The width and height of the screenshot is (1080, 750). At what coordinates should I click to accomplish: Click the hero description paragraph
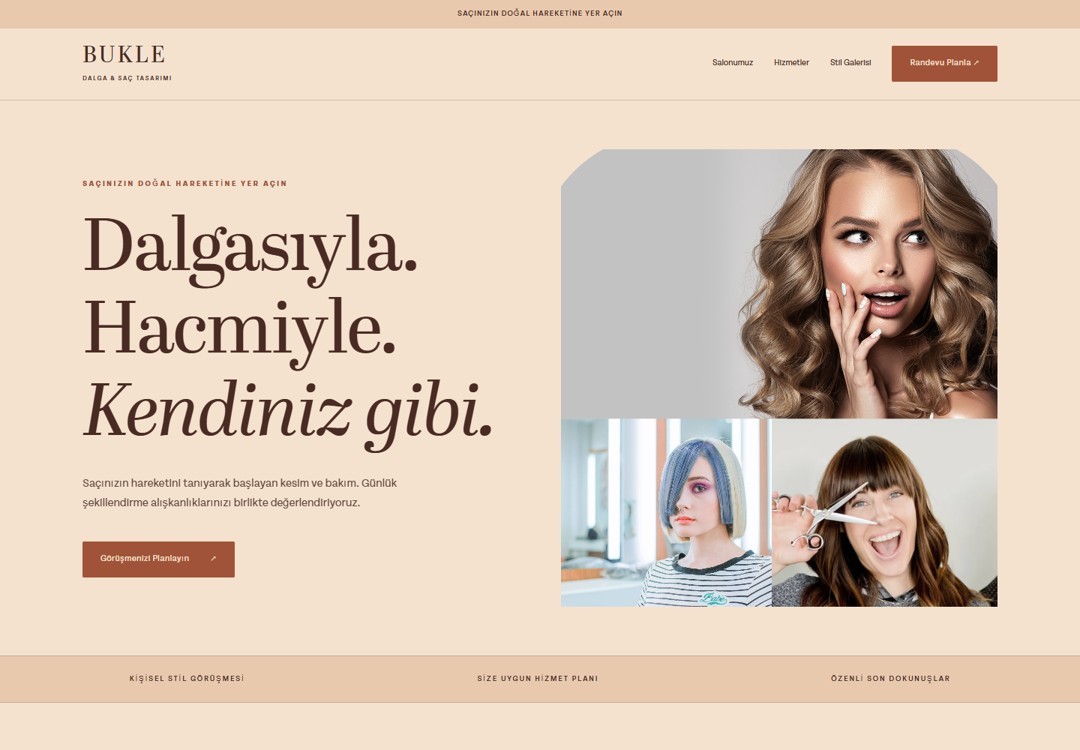click(x=240, y=492)
